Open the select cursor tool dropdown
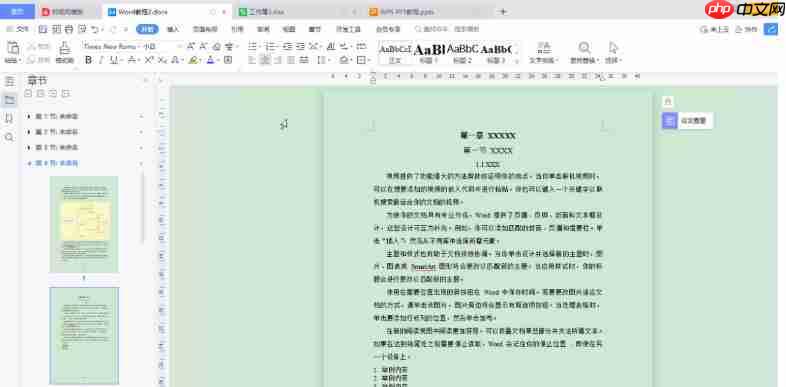Image resolution: width=786 pixels, height=387 pixels. pos(614,53)
